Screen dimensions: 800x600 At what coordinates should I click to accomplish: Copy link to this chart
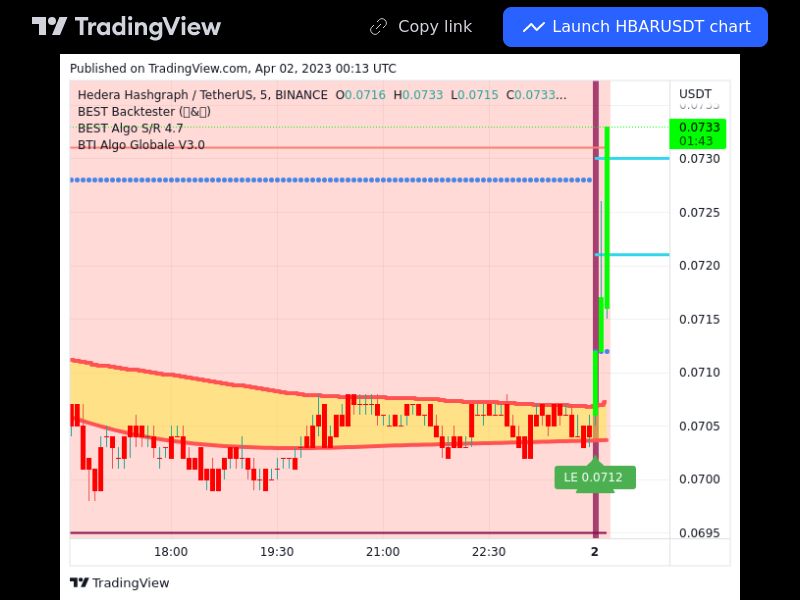point(421,27)
